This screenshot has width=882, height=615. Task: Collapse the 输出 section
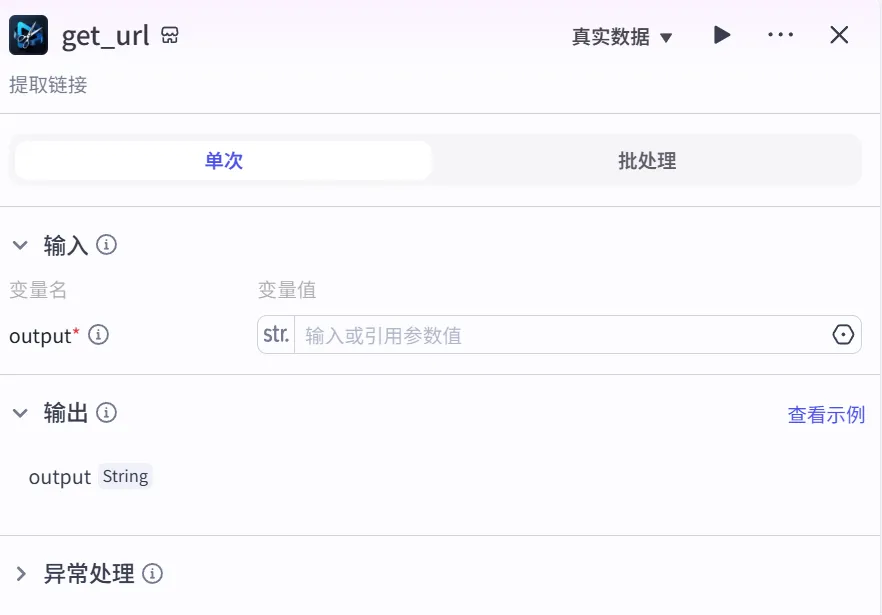coord(20,413)
